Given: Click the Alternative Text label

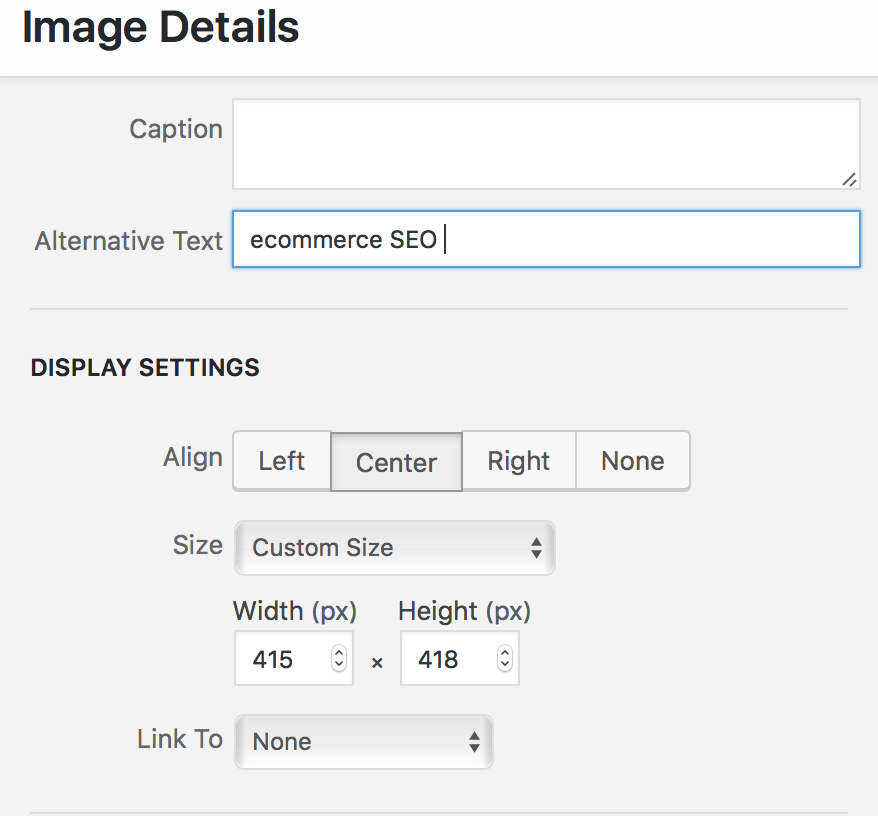Looking at the screenshot, I should tap(129, 241).
